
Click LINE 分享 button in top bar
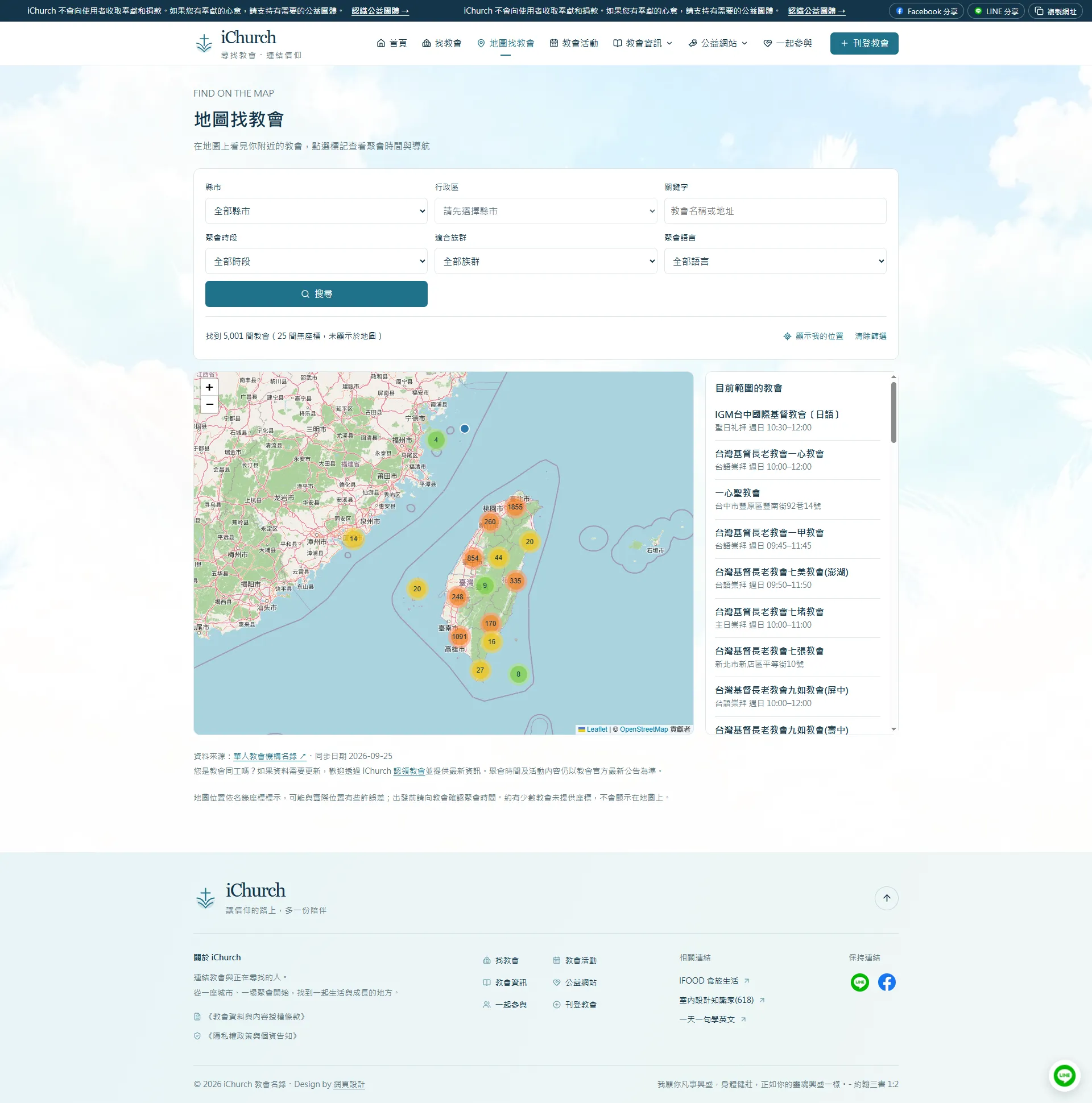(996, 11)
